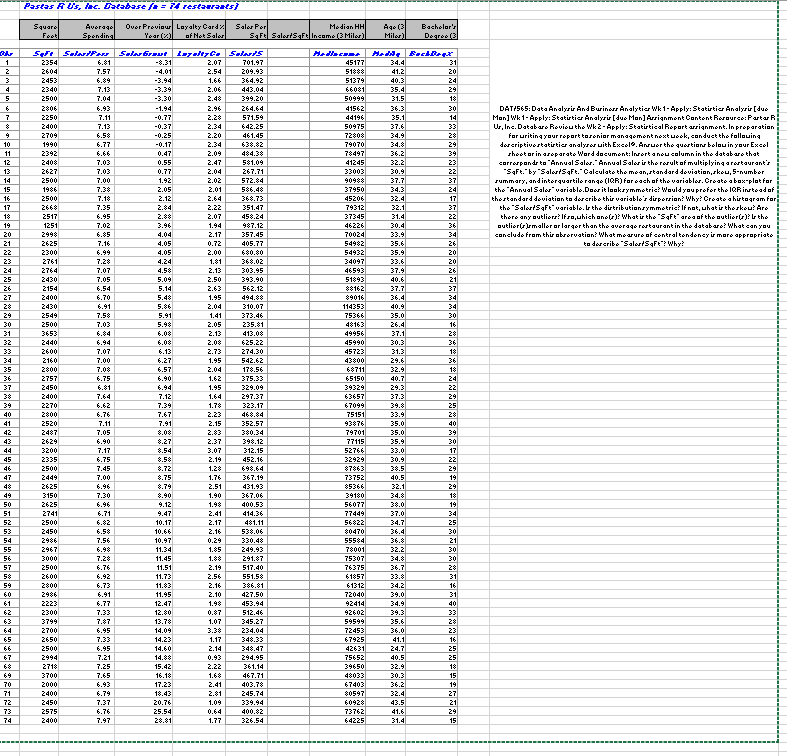The height and width of the screenshot is (756, 787).
Task: Click the loyalty card value 3.38
Action: point(214,631)
